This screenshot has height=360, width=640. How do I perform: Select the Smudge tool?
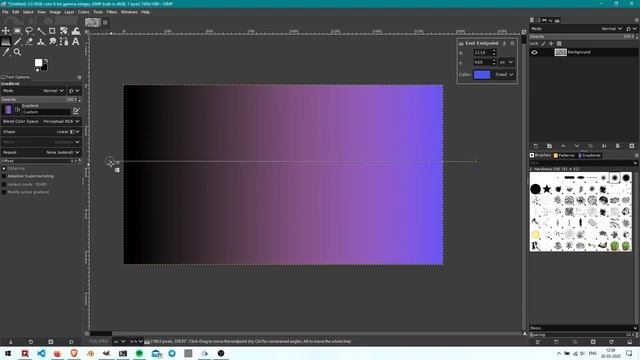point(52,42)
